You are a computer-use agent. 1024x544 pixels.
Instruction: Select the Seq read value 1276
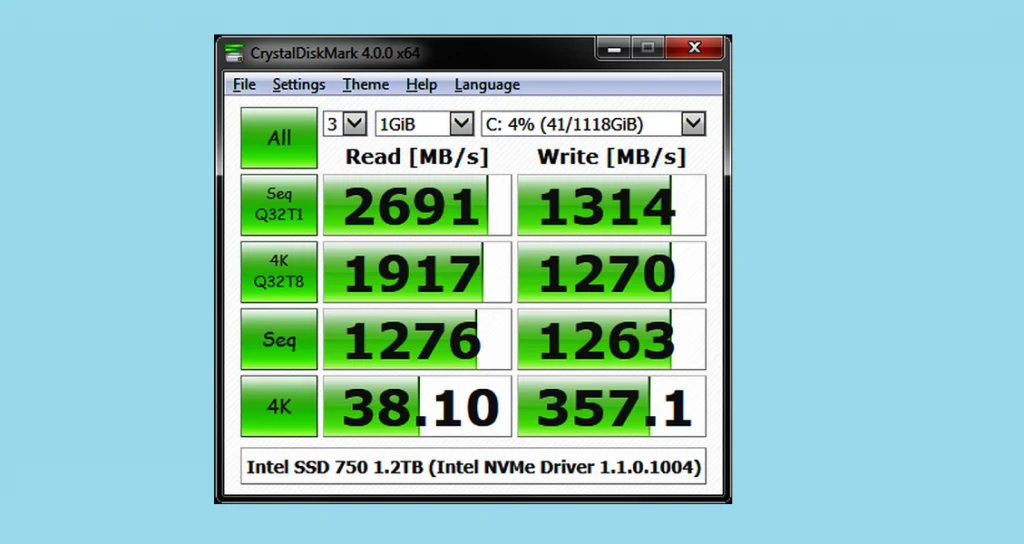pyautogui.click(x=417, y=340)
